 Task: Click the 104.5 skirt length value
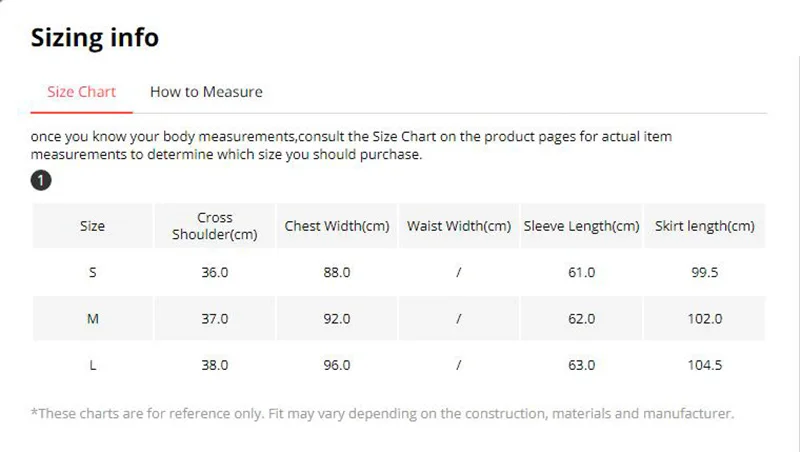click(x=705, y=365)
